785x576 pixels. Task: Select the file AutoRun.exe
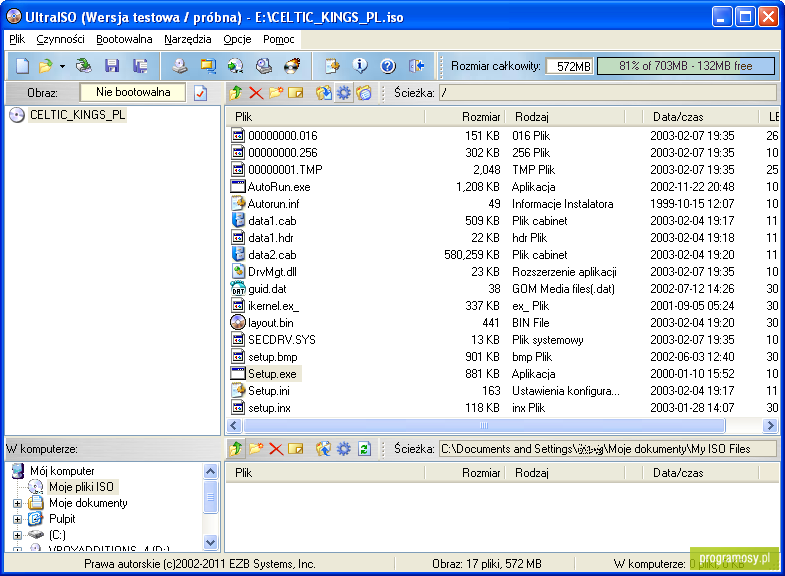(279, 187)
